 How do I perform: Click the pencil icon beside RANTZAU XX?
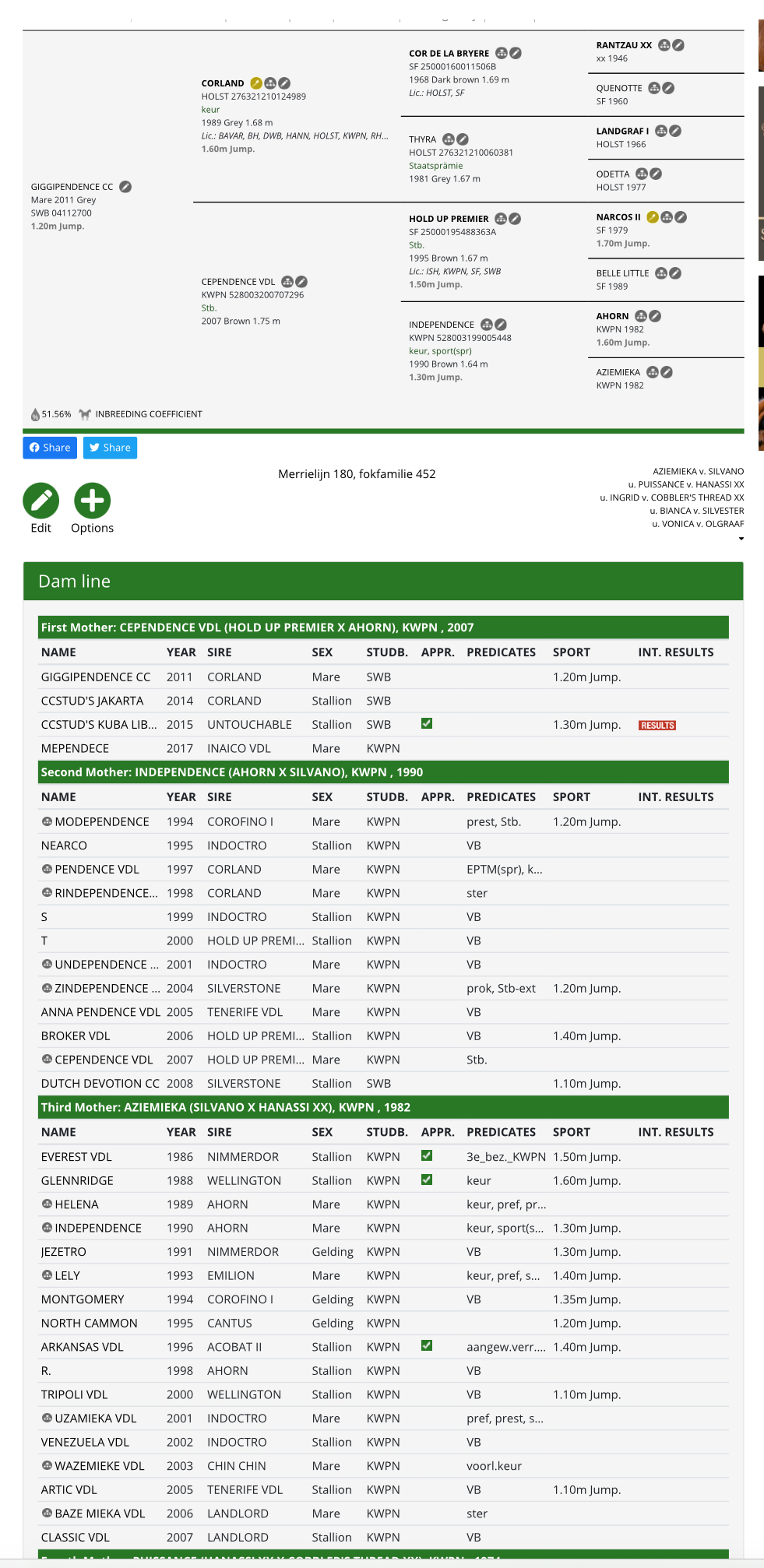[678, 44]
